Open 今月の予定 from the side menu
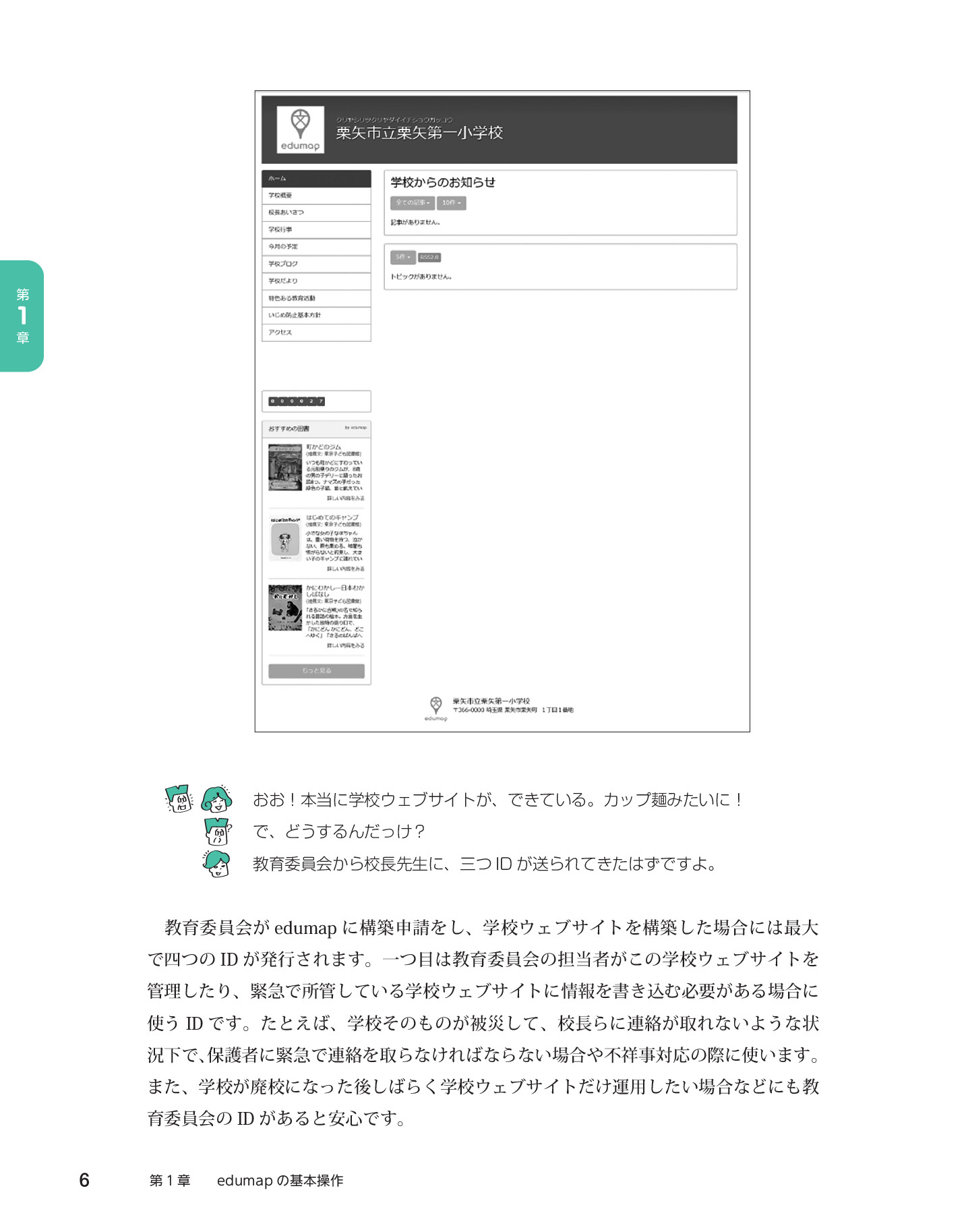The image size is (966, 1232). click(316, 247)
